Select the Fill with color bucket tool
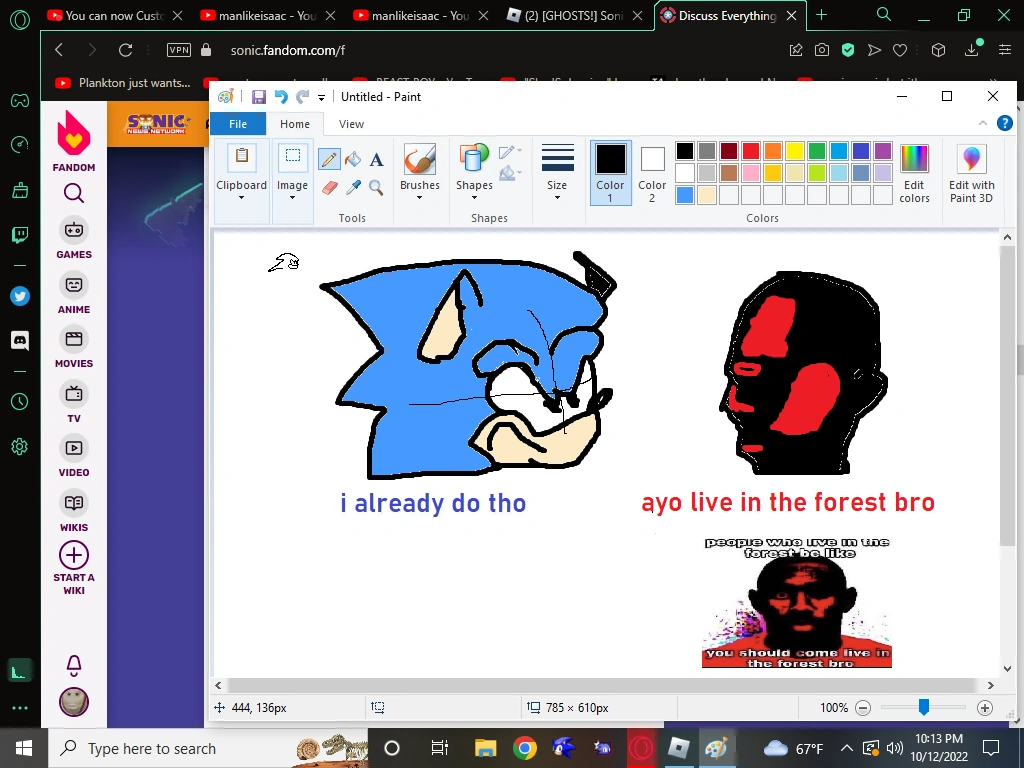Viewport: 1024px width, 768px height. click(x=353, y=159)
